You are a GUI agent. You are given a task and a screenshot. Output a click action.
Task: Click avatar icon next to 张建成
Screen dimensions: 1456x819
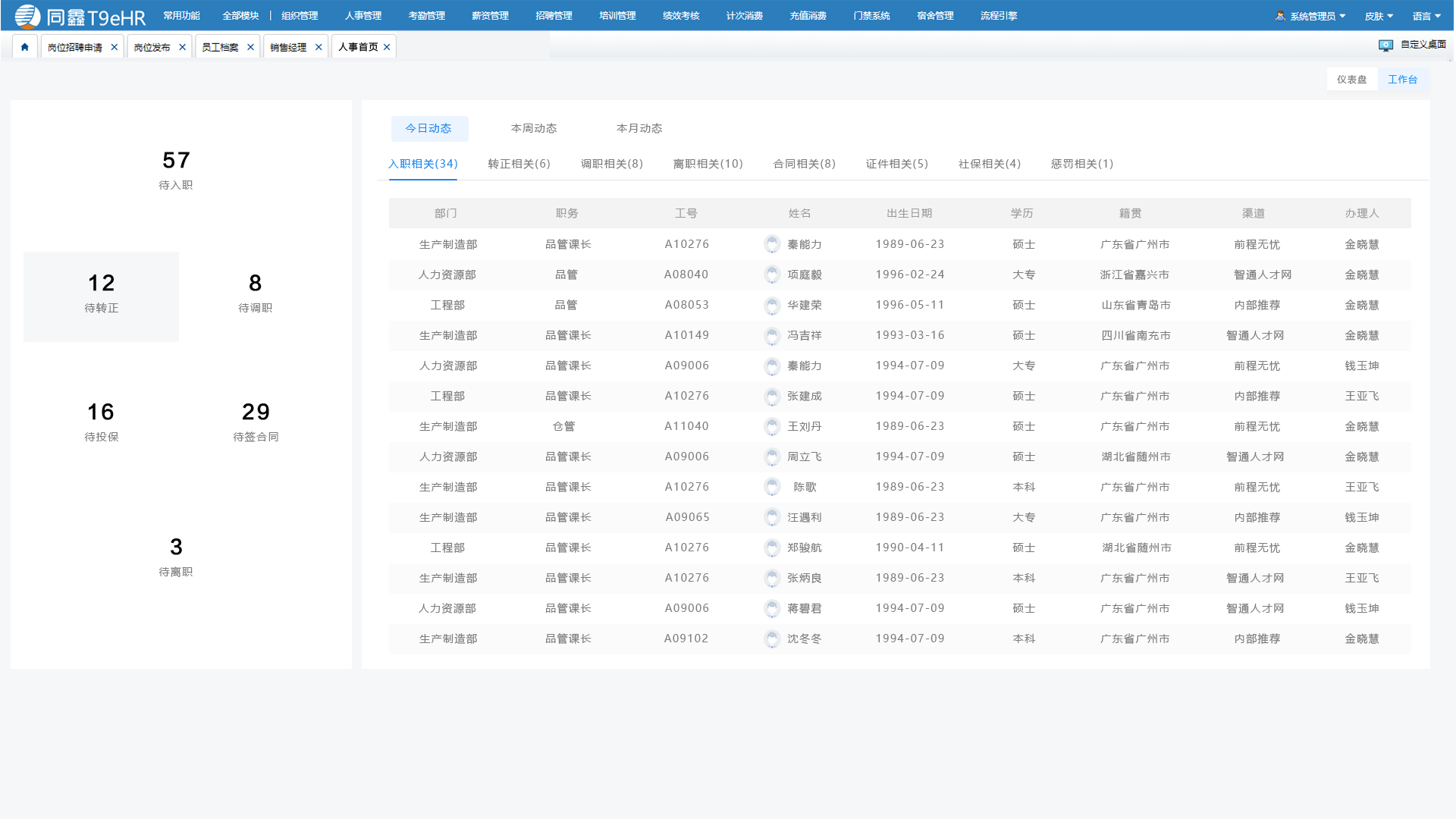coord(772,396)
